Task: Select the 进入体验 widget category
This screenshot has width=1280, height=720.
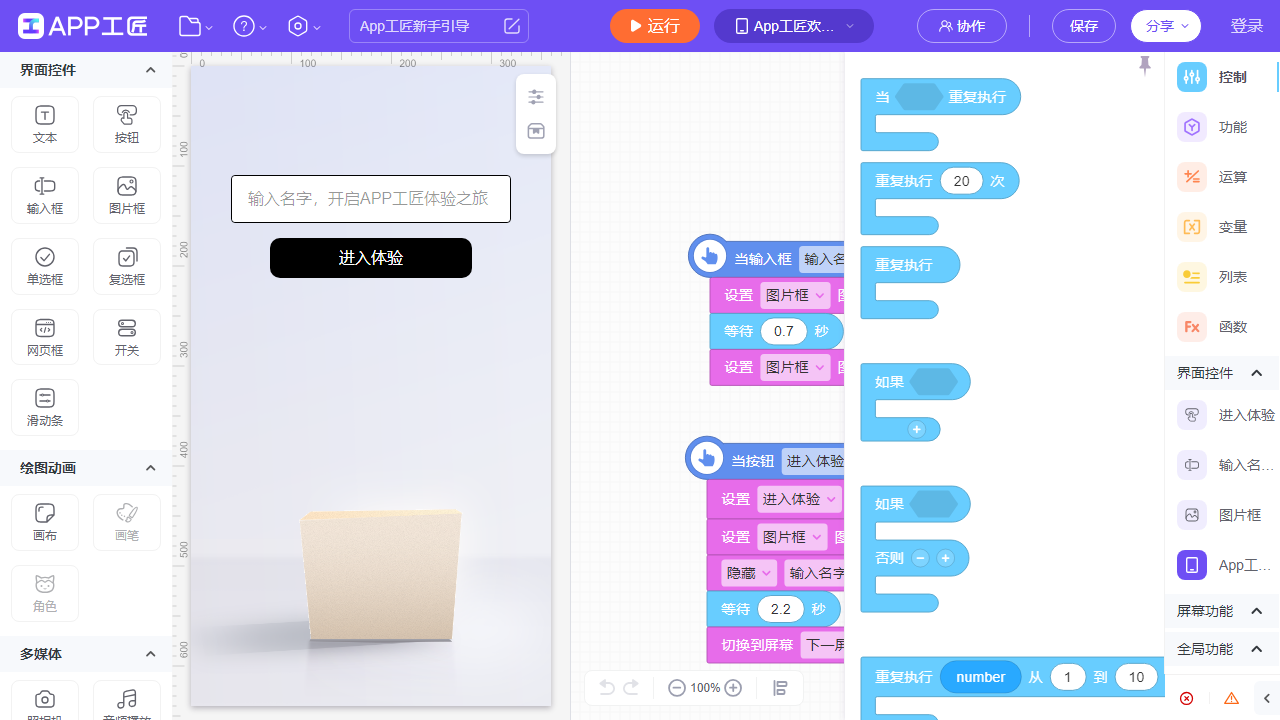Action: tap(1224, 415)
